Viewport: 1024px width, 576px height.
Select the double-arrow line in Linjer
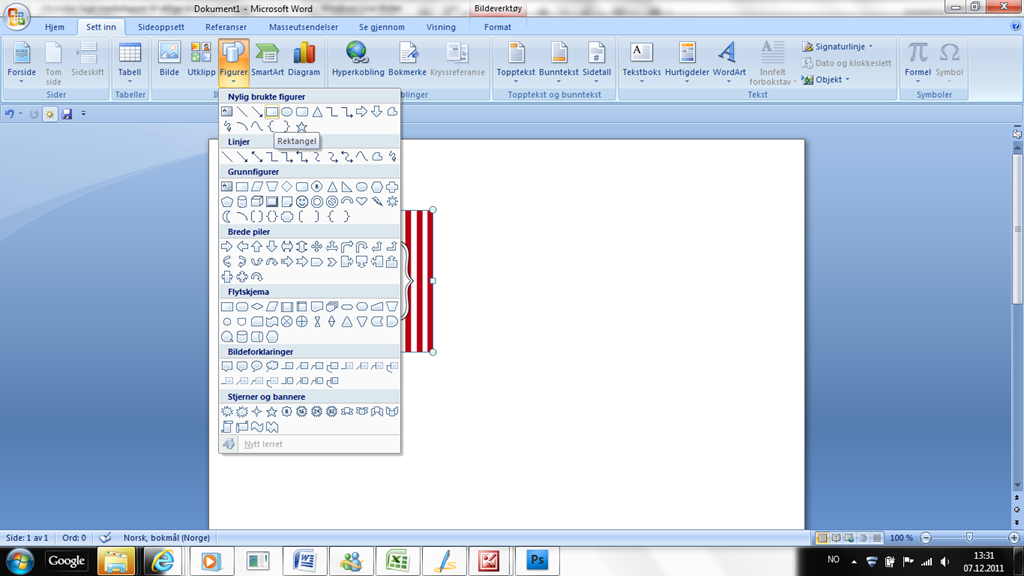(x=257, y=157)
